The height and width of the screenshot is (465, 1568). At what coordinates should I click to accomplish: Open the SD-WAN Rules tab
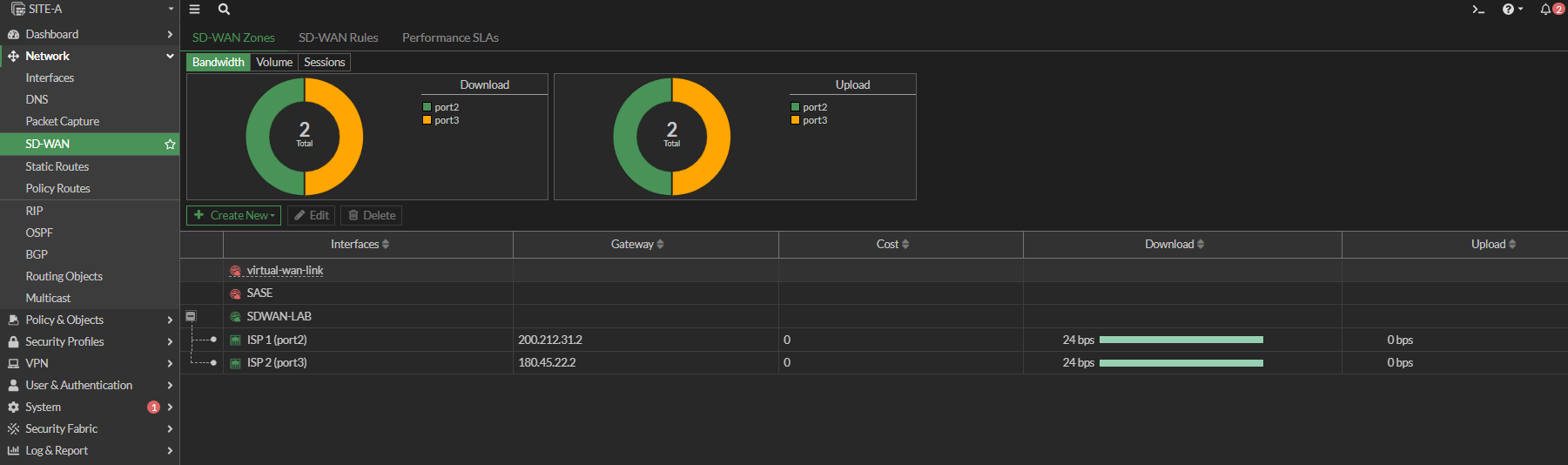click(338, 38)
